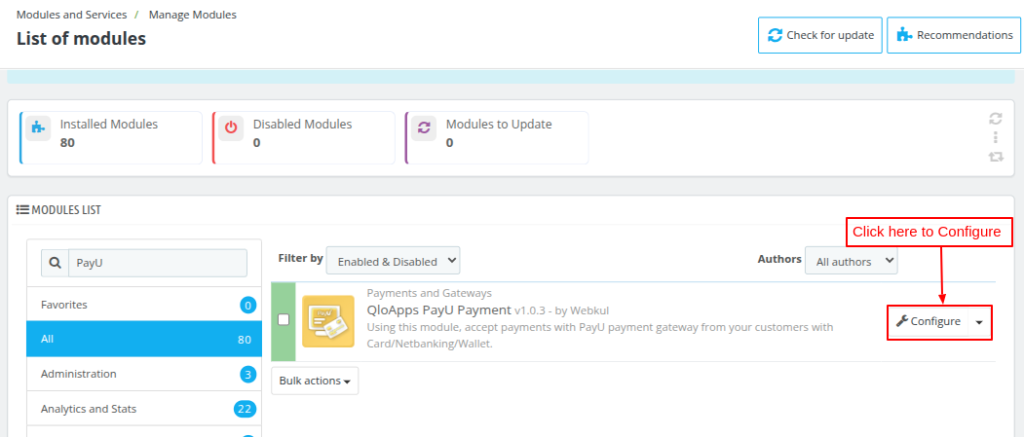Click the List of modules heading
The width and height of the screenshot is (1024, 437).
(x=81, y=39)
